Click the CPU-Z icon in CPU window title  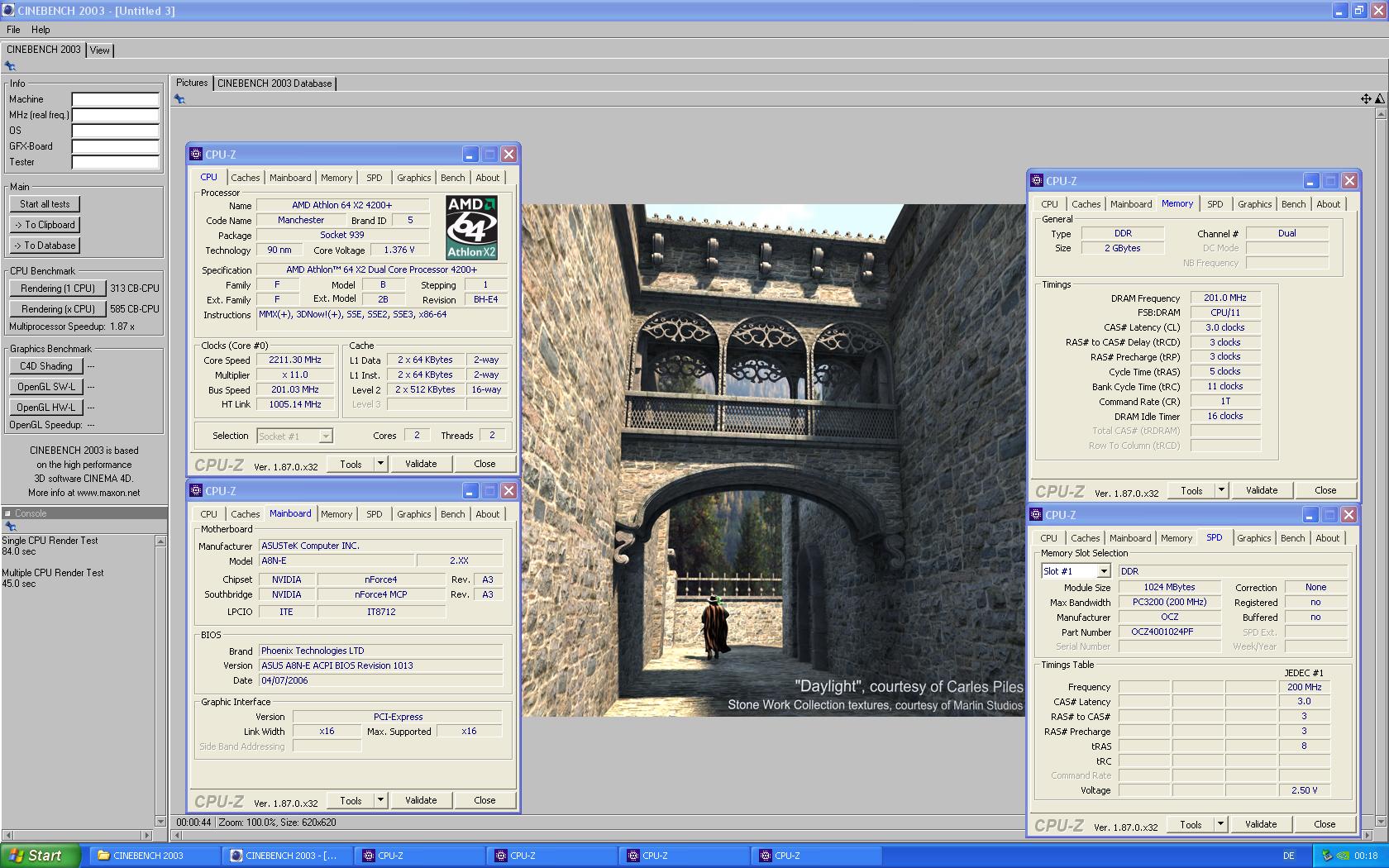(196, 155)
